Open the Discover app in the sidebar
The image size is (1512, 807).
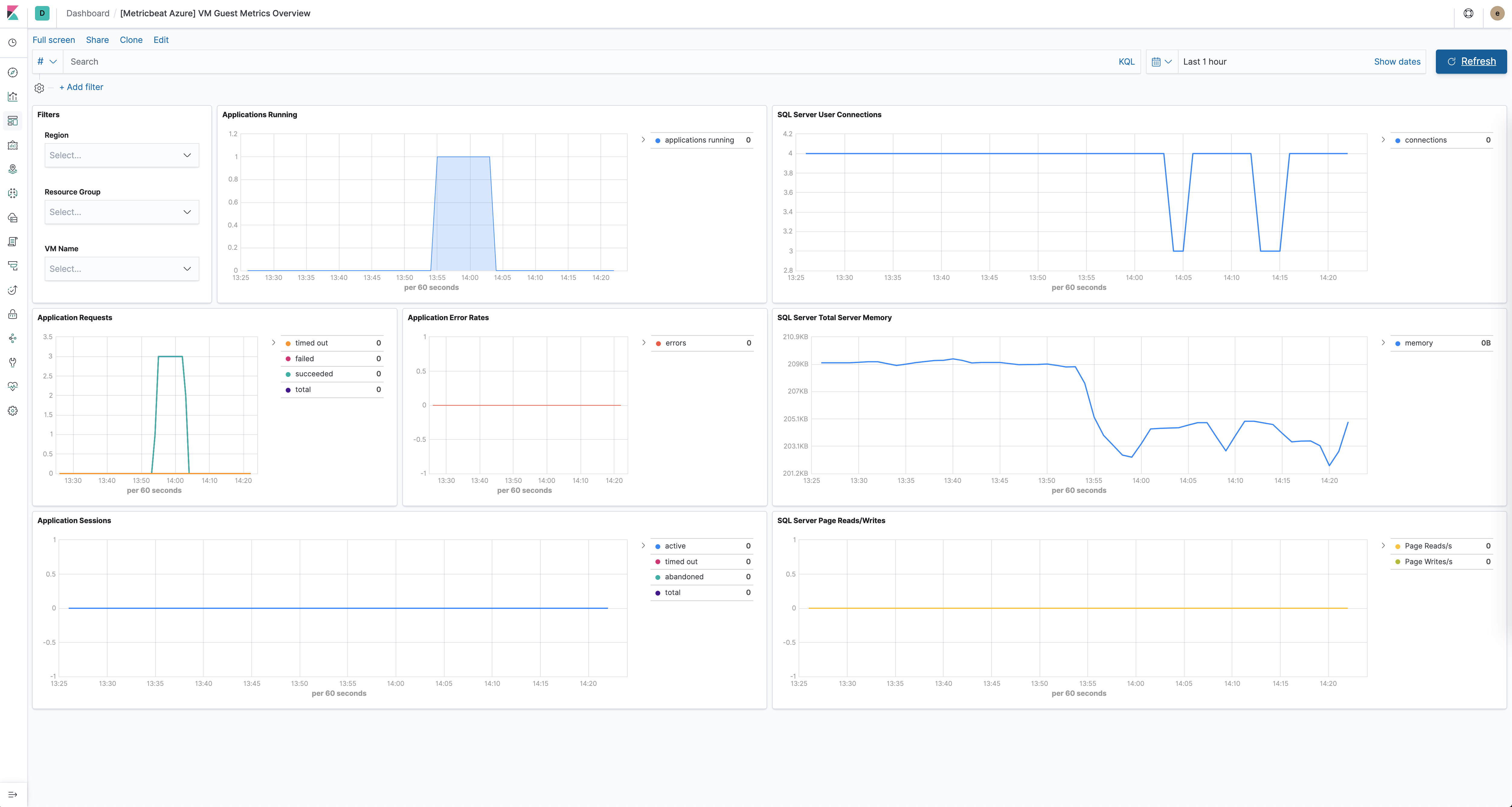point(12,72)
